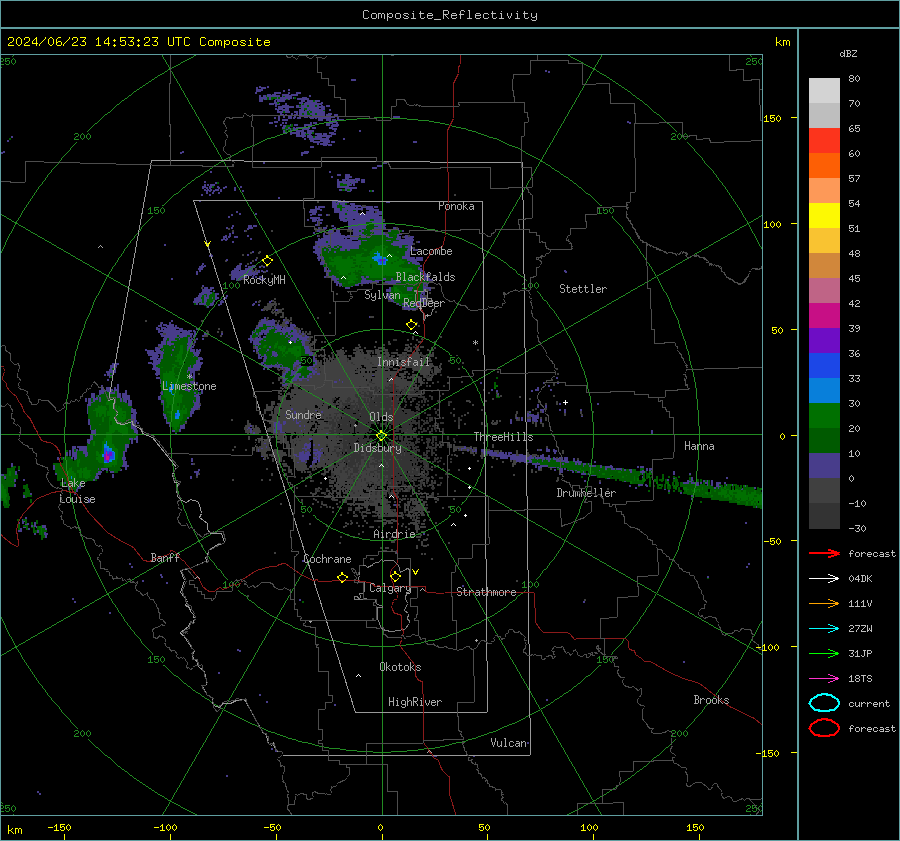Click the blue echo core west of Lacombe
The image size is (900, 841).
tap(379, 258)
